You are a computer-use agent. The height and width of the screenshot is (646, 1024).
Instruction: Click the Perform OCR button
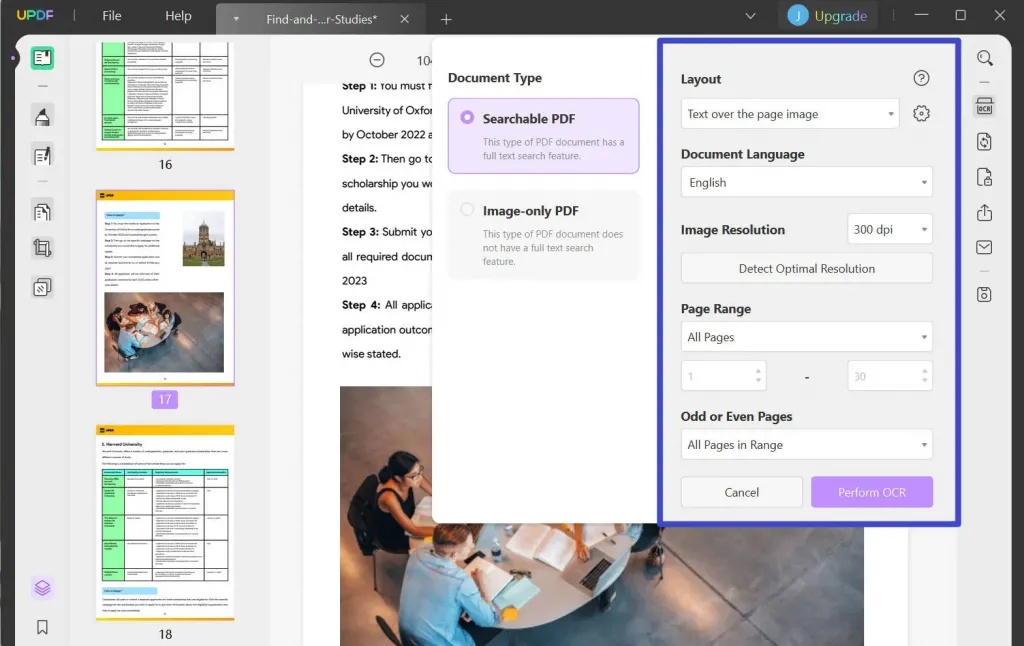pos(872,492)
